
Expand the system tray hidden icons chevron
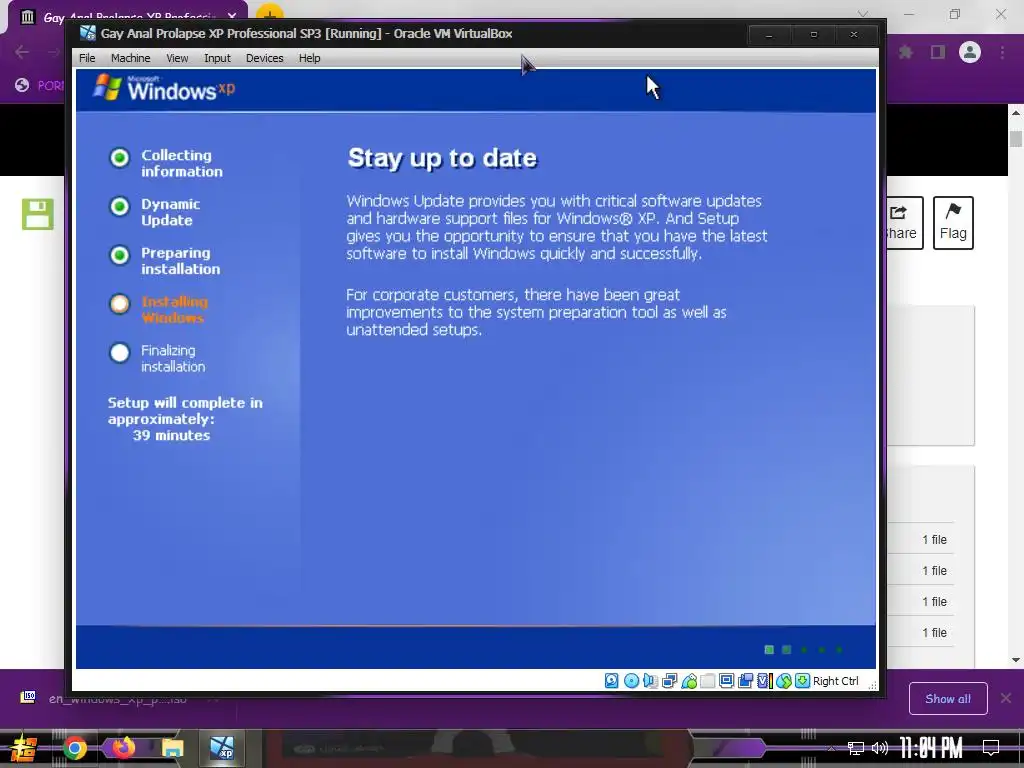coord(831,748)
